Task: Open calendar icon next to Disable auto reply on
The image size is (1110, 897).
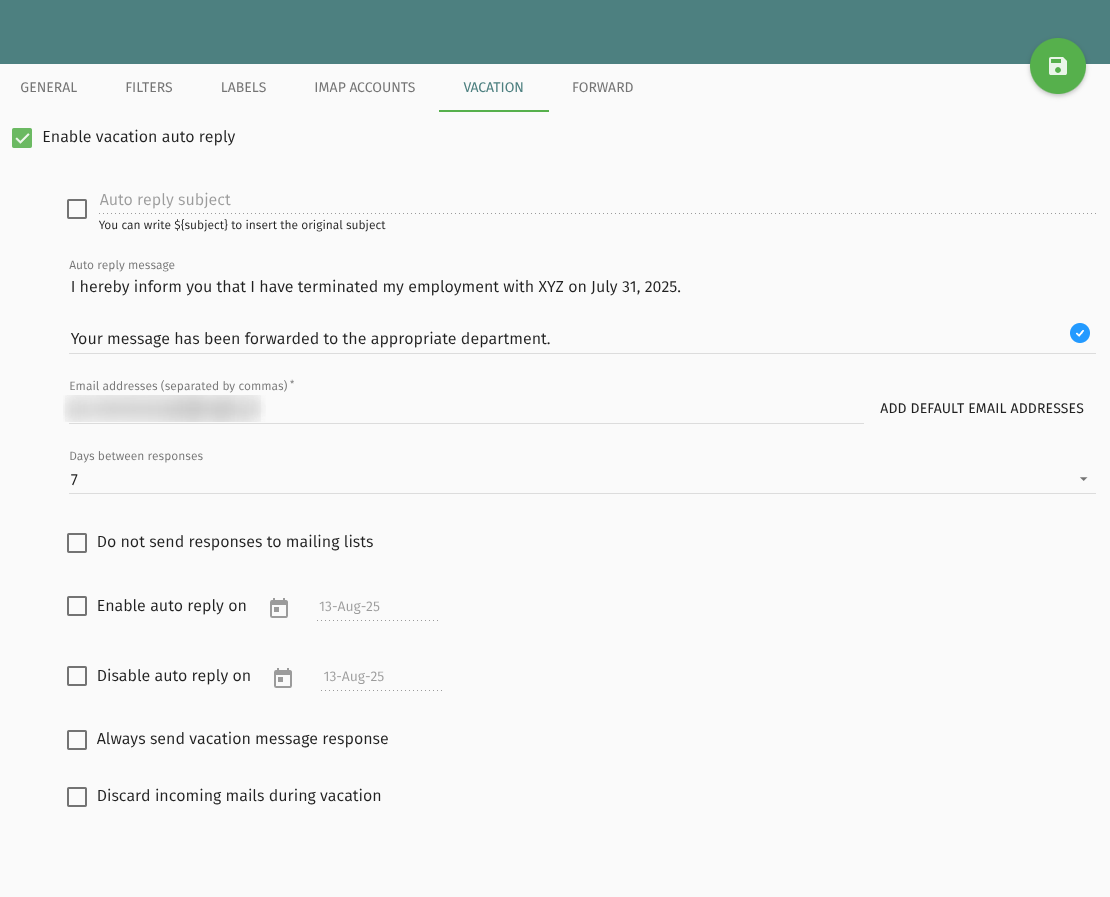Action: pos(283,678)
